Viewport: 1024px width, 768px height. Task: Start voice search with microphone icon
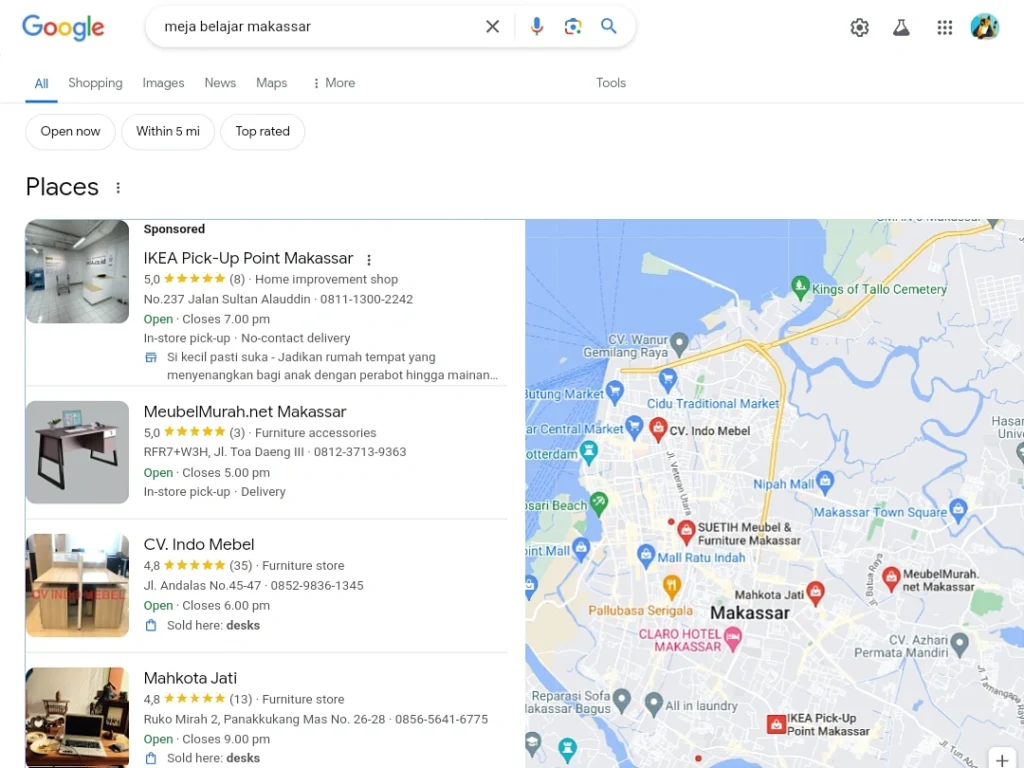click(x=537, y=27)
